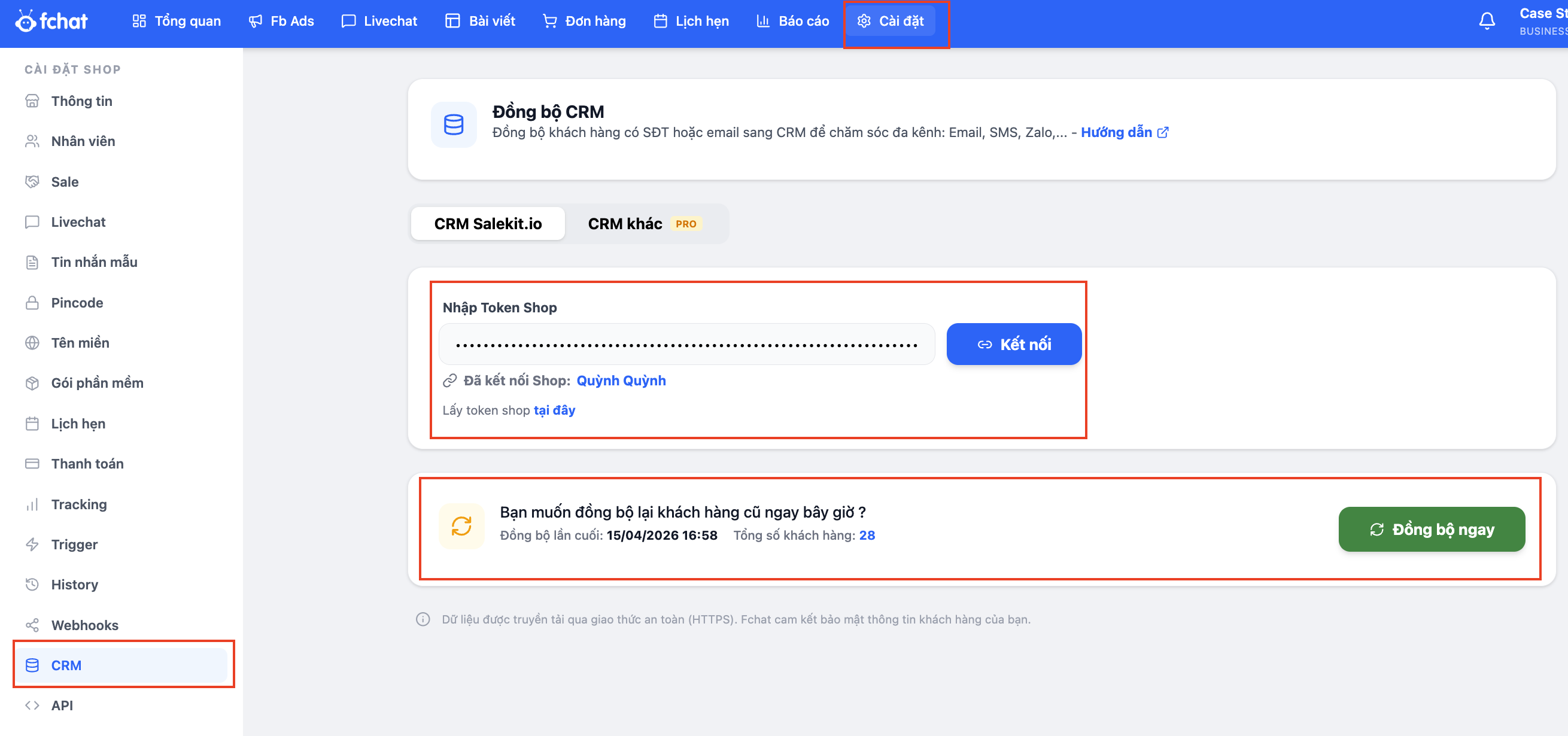Open connected shop Quỳnh Quỳnh link
1568x736 pixels.
point(621,381)
